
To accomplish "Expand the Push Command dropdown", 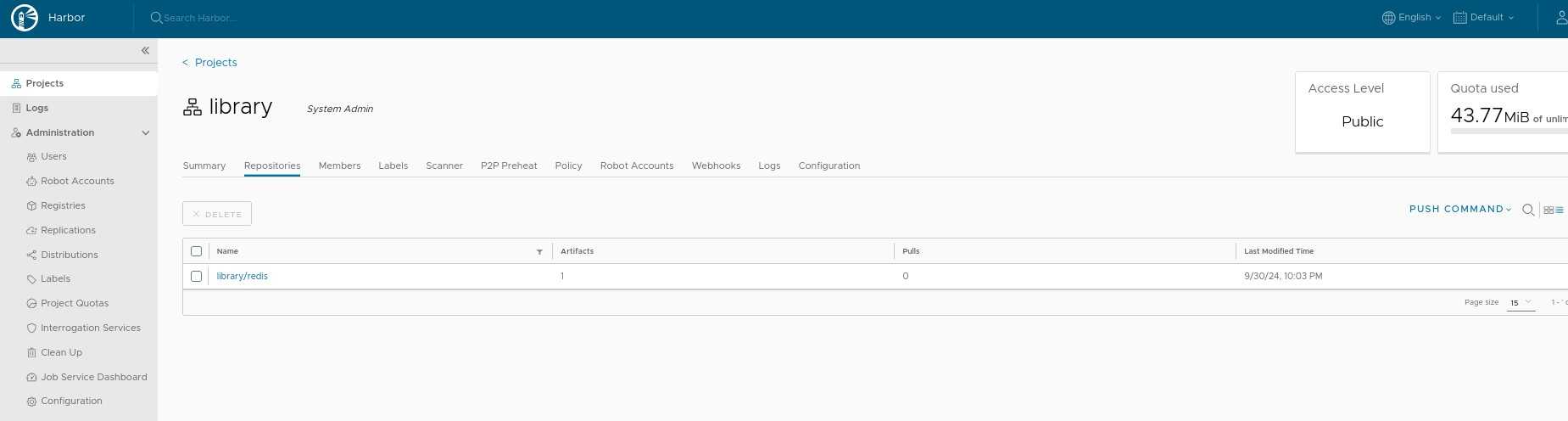I will [1460, 209].
